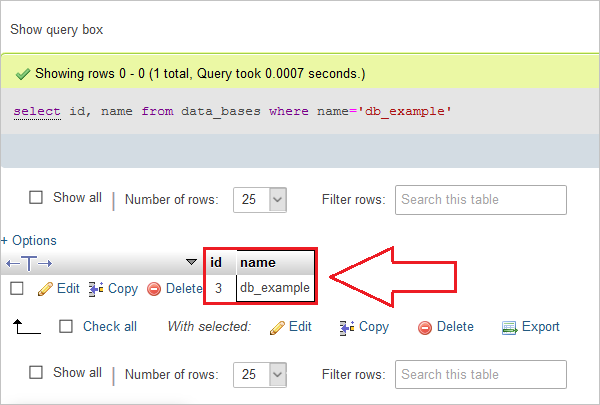Click the green success checkmark icon

(23, 74)
